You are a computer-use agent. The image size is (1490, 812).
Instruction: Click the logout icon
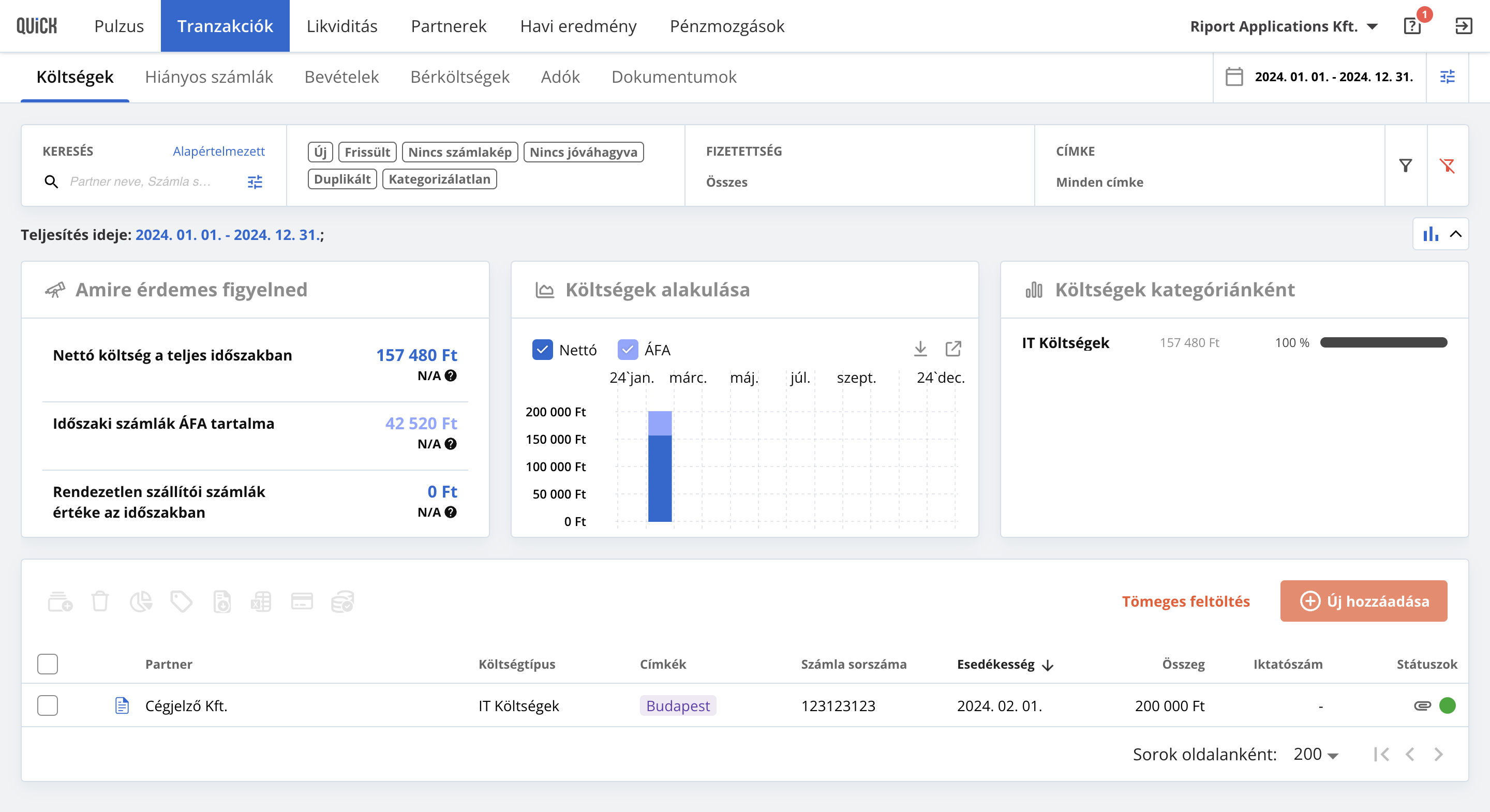[1464, 26]
